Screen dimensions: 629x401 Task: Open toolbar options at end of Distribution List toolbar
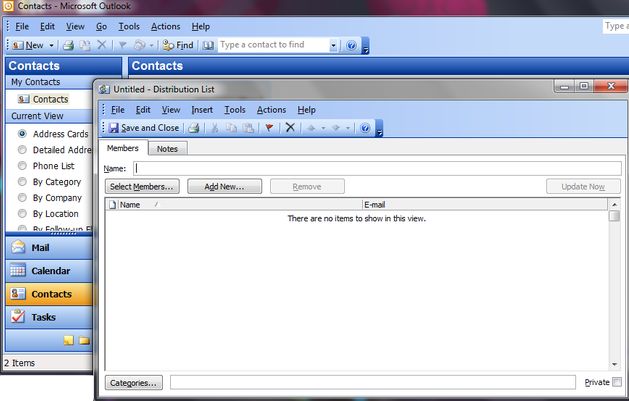coord(379,128)
